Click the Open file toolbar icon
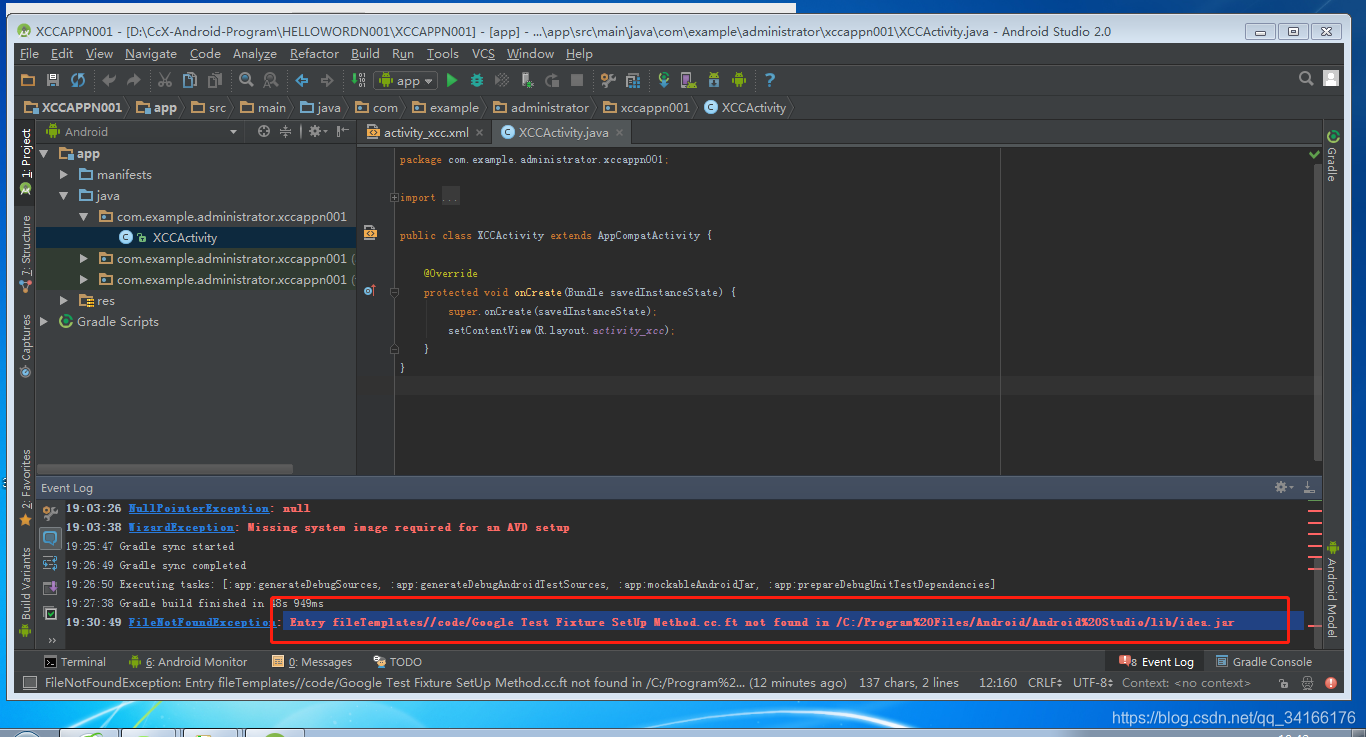This screenshot has height=737, width=1366. pos(28,80)
